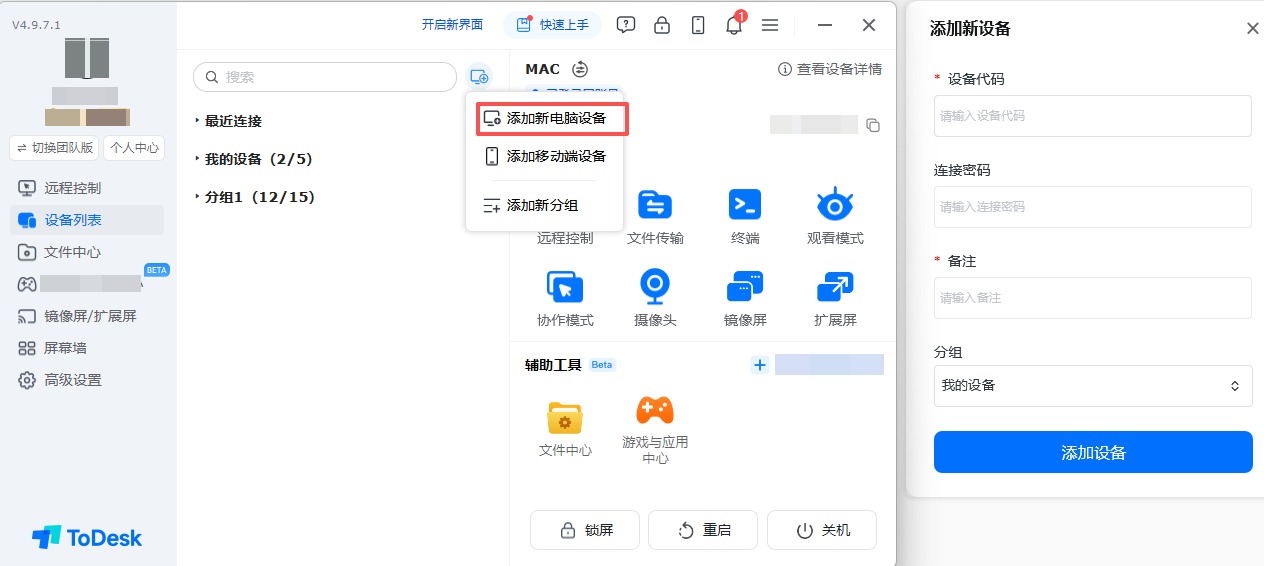1264x566 pixels.
Task: Click the blue Add Device (添加设备) button
Action: [1093, 452]
